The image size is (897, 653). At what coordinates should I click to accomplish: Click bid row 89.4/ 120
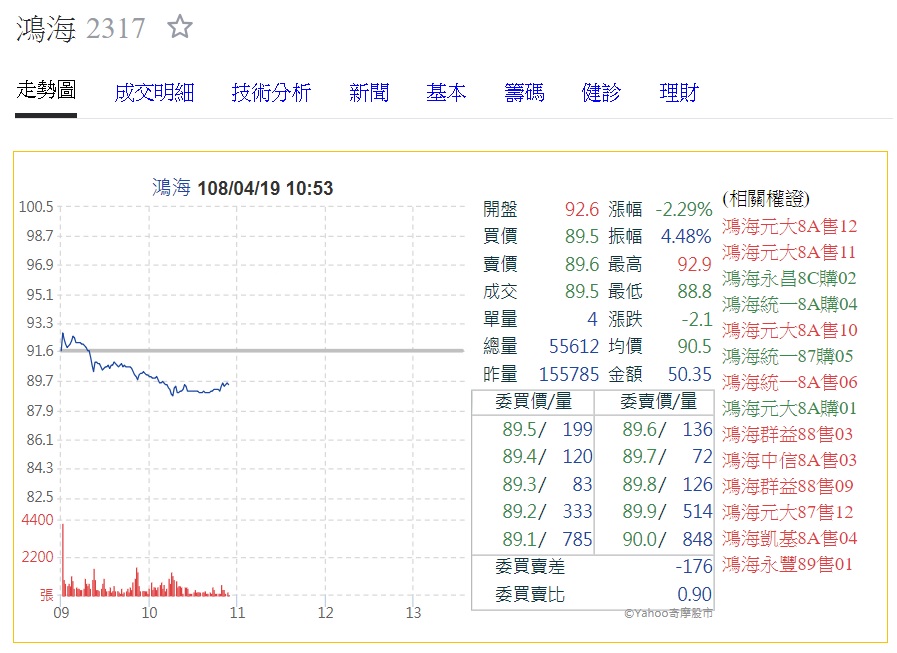pyautogui.click(x=547, y=457)
